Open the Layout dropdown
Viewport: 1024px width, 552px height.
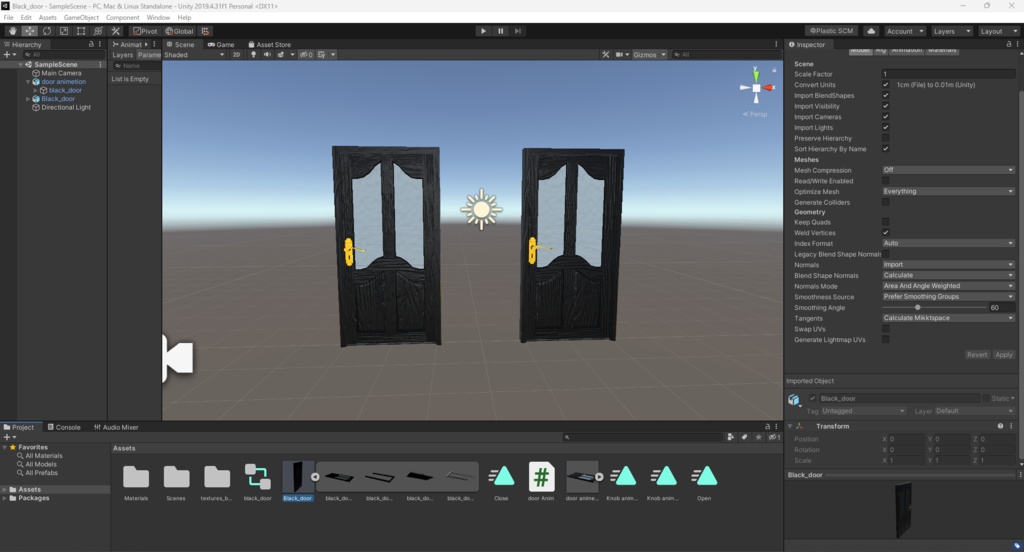coord(997,31)
